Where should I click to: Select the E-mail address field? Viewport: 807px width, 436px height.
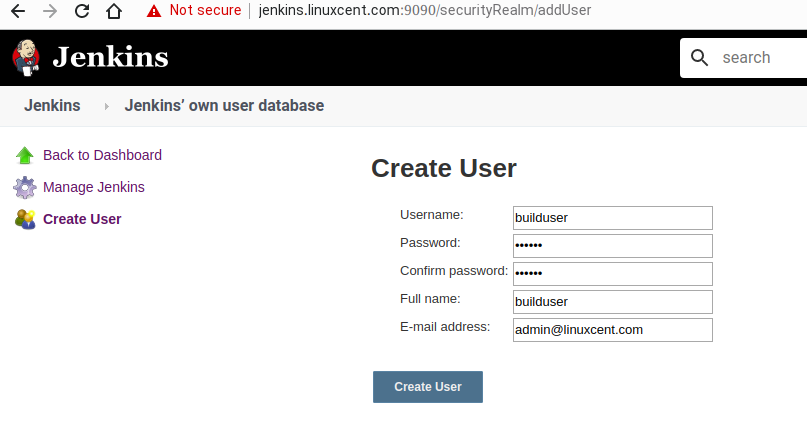(x=612, y=329)
